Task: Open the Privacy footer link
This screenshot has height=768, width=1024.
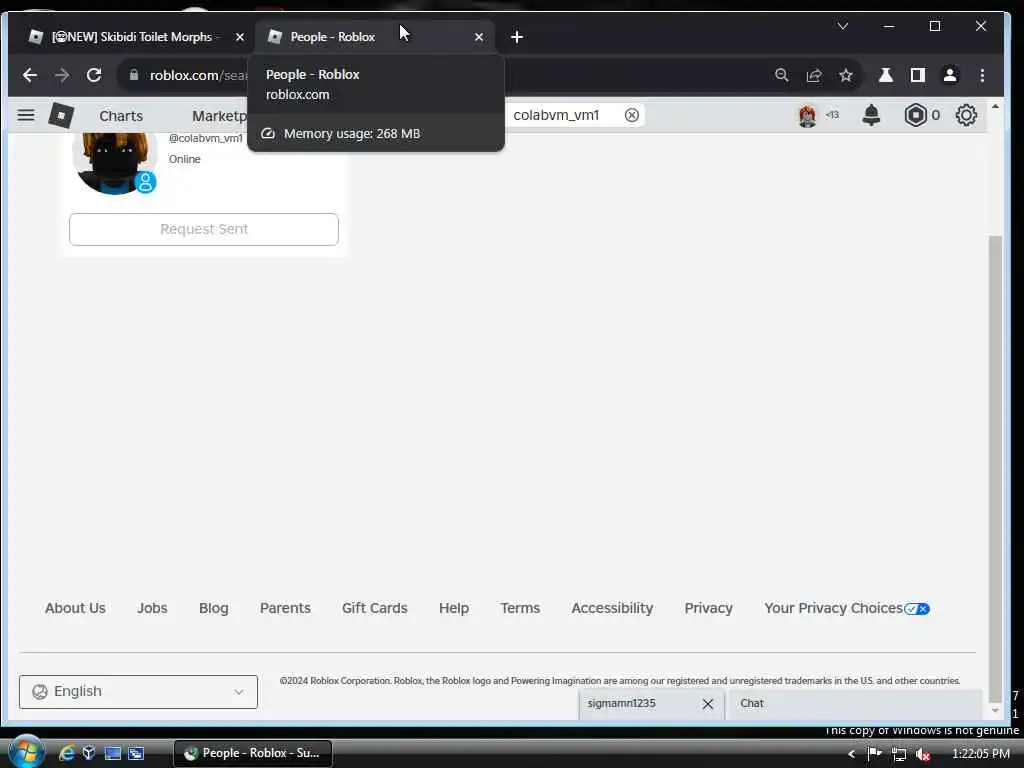Action: click(x=709, y=608)
